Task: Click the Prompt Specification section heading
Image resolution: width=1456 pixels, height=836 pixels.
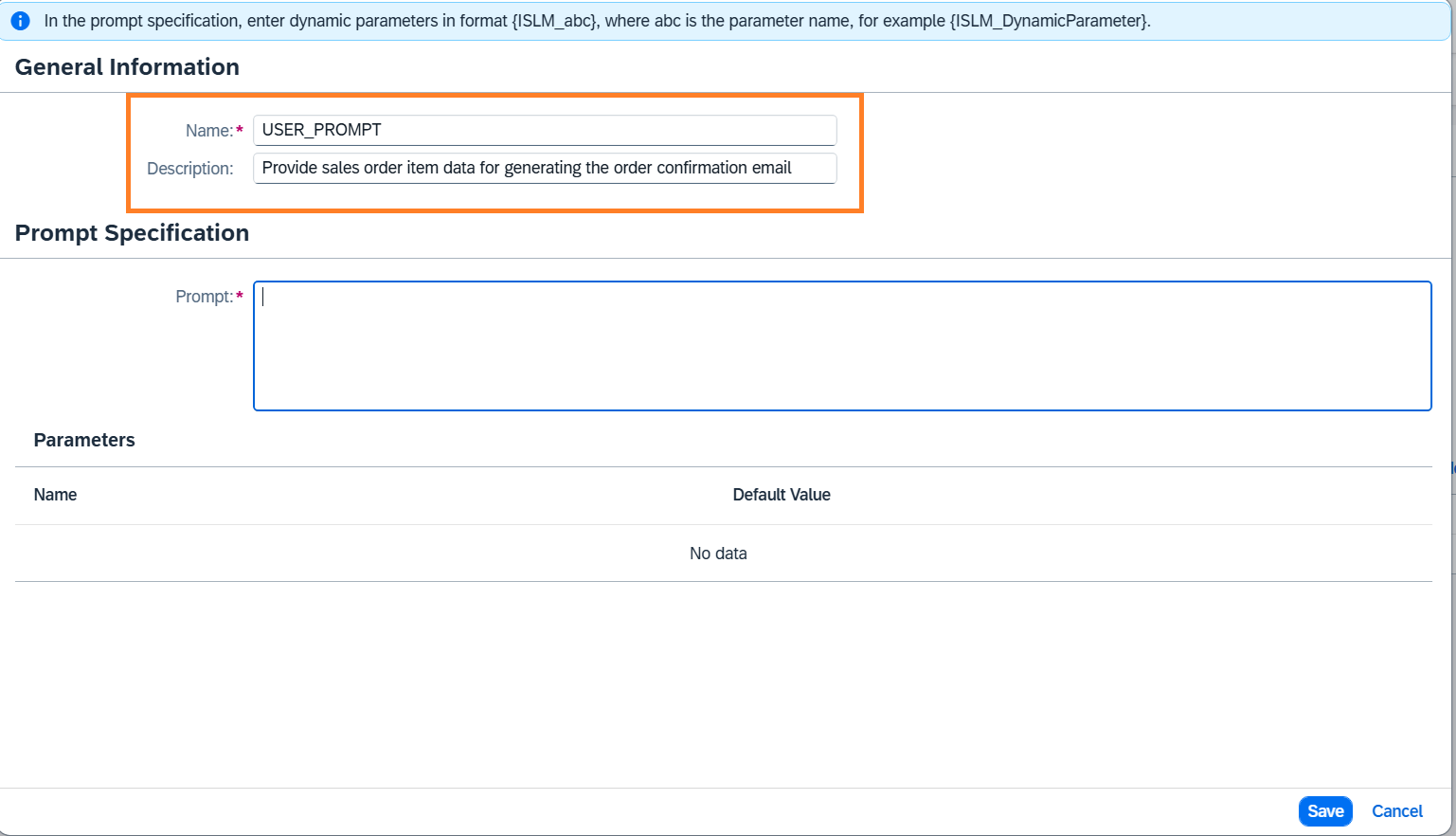Action: coord(132,233)
